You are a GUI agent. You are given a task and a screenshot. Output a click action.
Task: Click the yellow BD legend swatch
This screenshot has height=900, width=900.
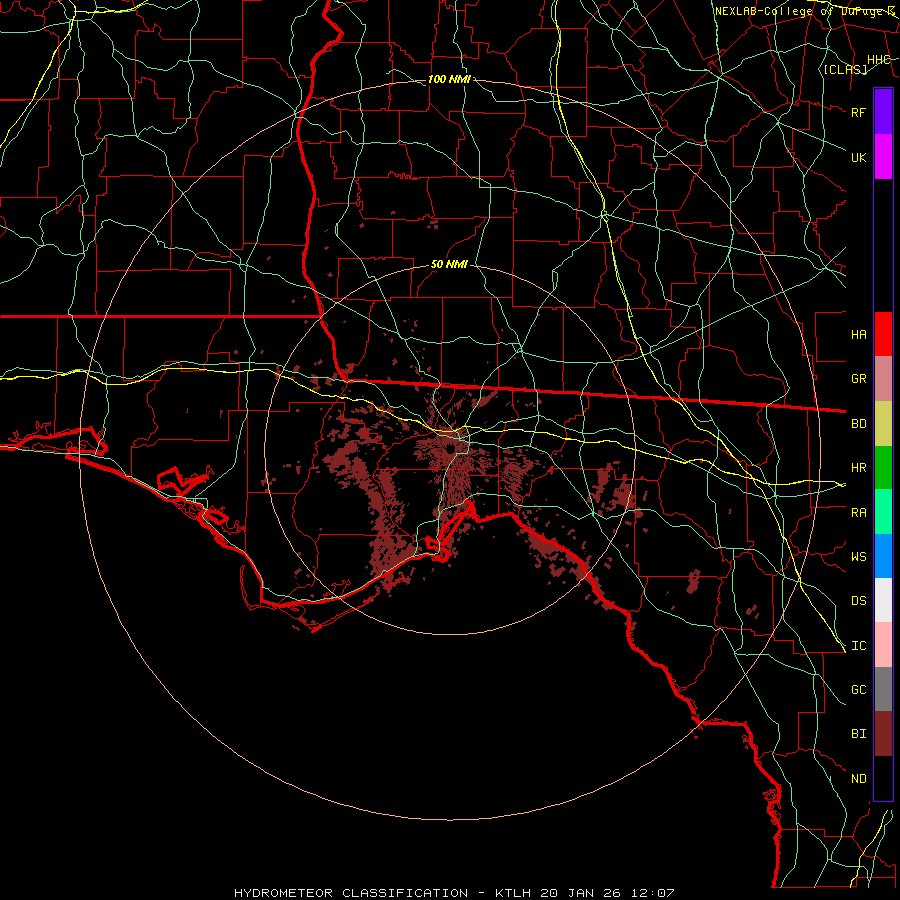pyautogui.click(x=883, y=424)
